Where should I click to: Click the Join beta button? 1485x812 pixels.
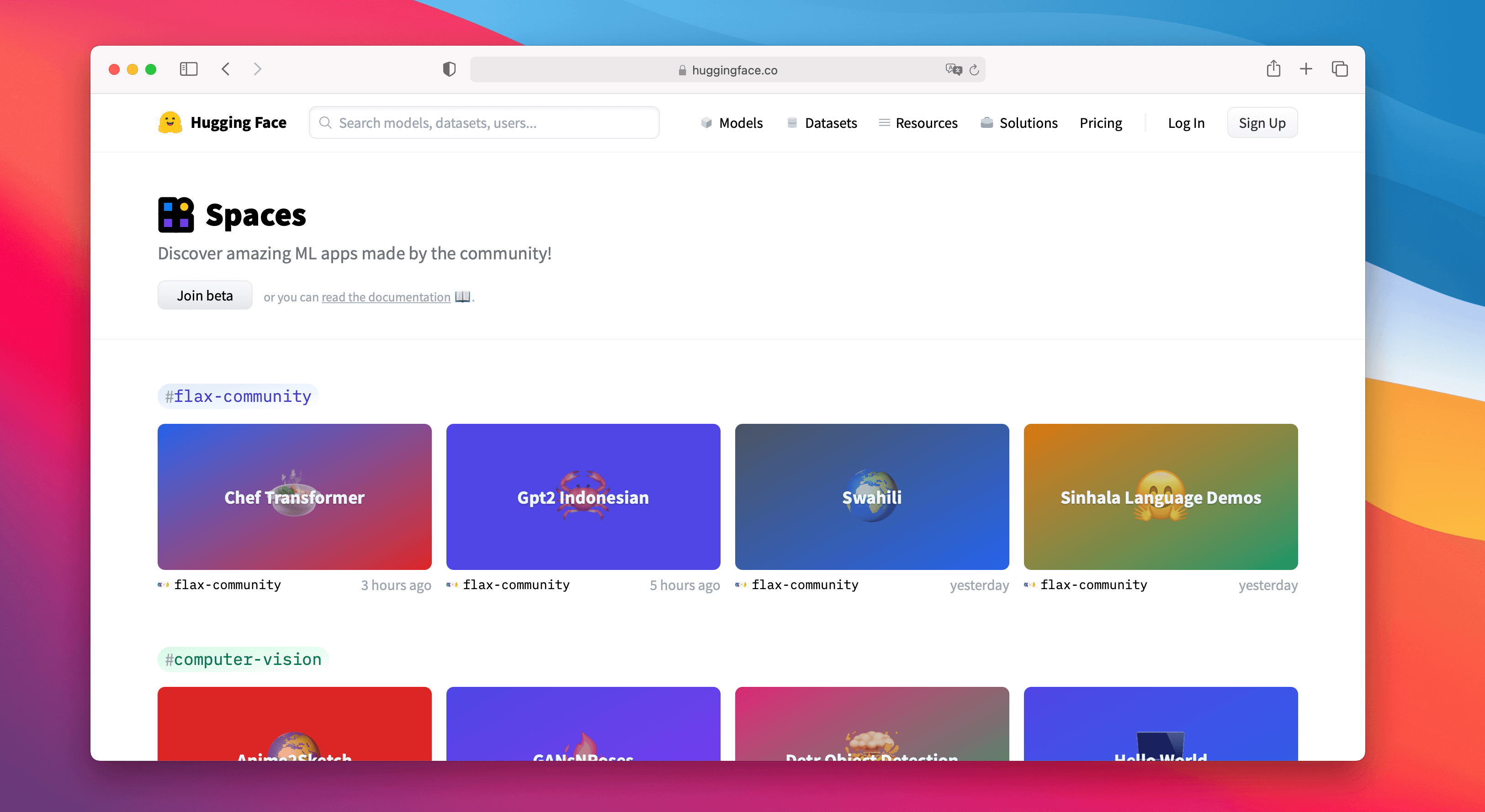pyautogui.click(x=205, y=295)
